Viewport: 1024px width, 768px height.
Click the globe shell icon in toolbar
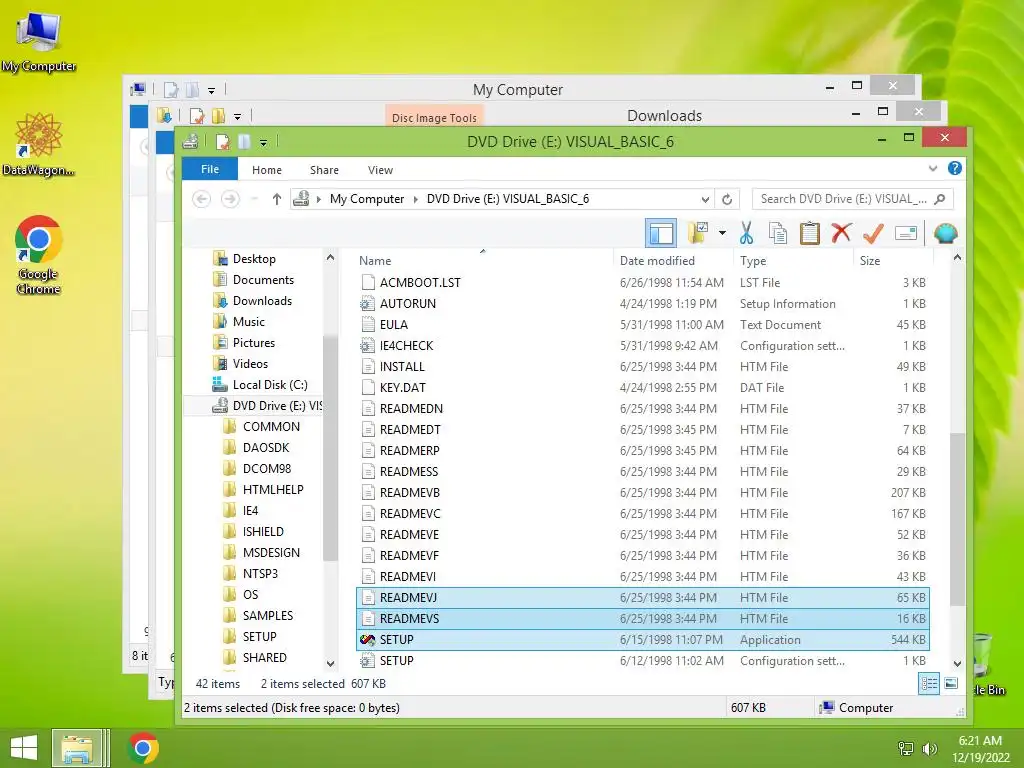click(946, 233)
